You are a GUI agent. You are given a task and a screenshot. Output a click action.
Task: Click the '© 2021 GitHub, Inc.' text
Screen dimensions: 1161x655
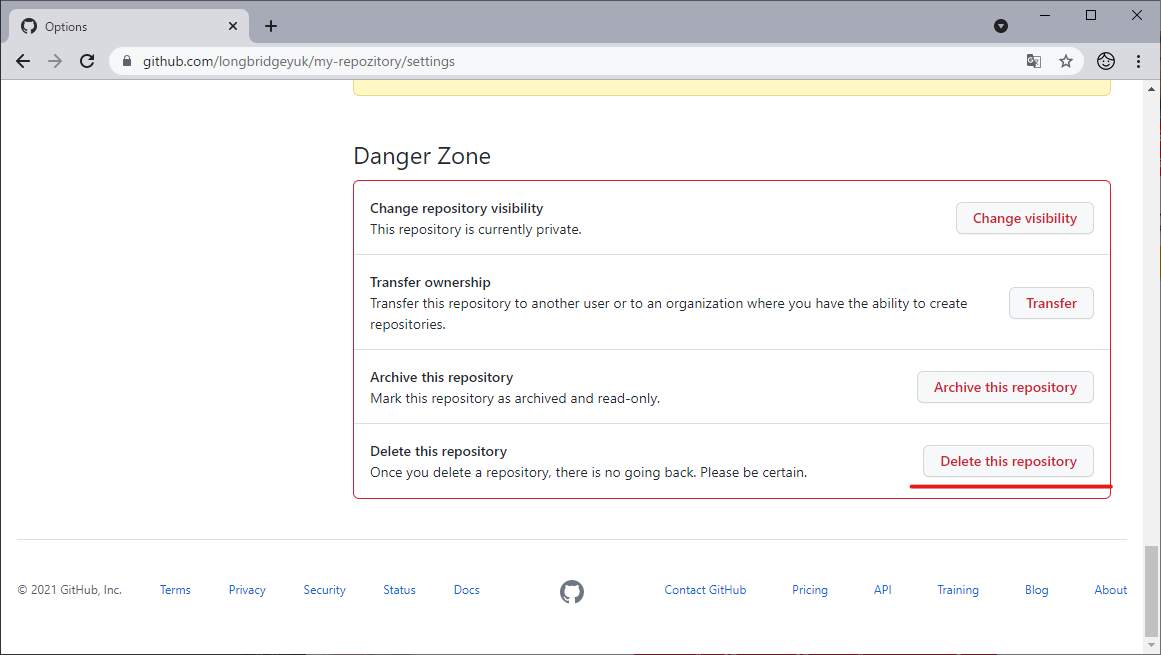click(70, 590)
